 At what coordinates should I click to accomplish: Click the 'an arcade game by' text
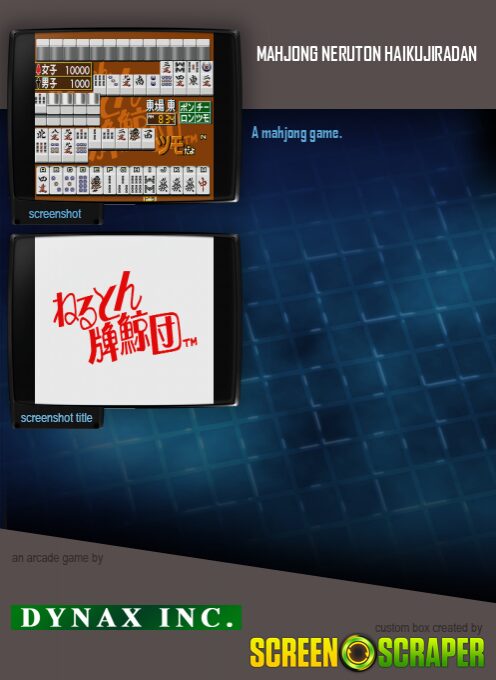[x=58, y=558]
